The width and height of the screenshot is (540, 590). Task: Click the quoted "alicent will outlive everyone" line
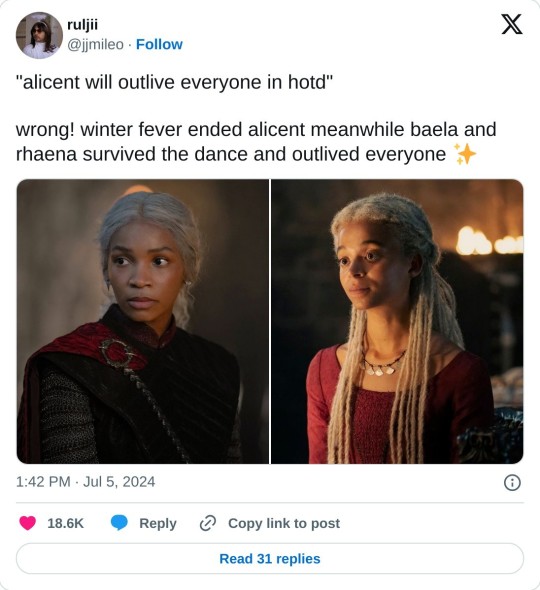(x=175, y=82)
